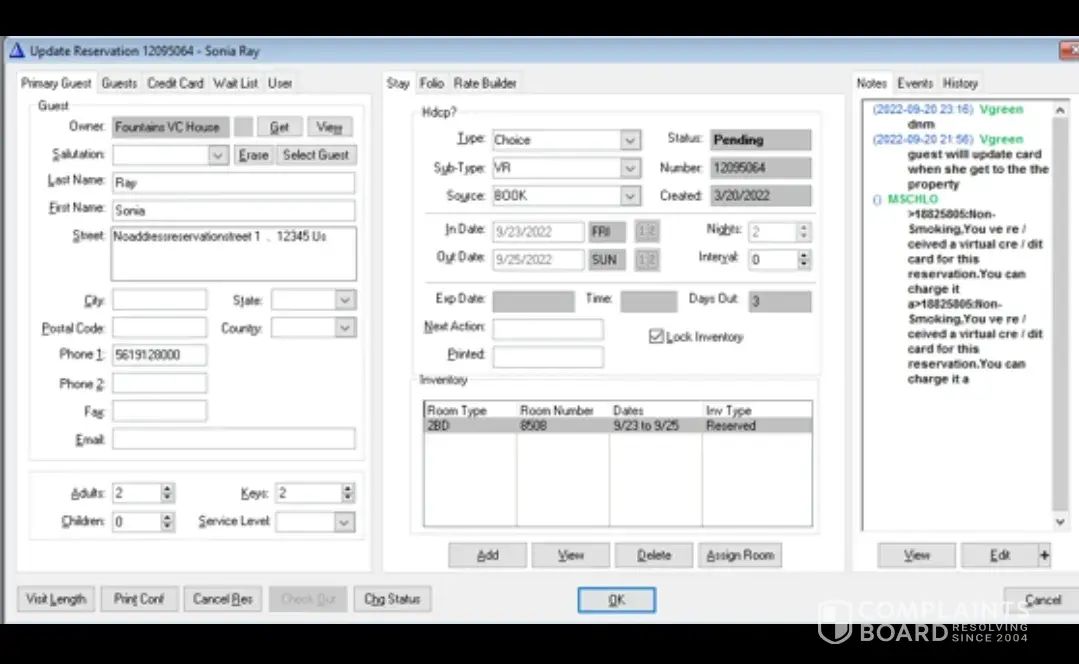Adjust the Keys count stepper
This screenshot has width=1079, height=664.
tap(347, 492)
